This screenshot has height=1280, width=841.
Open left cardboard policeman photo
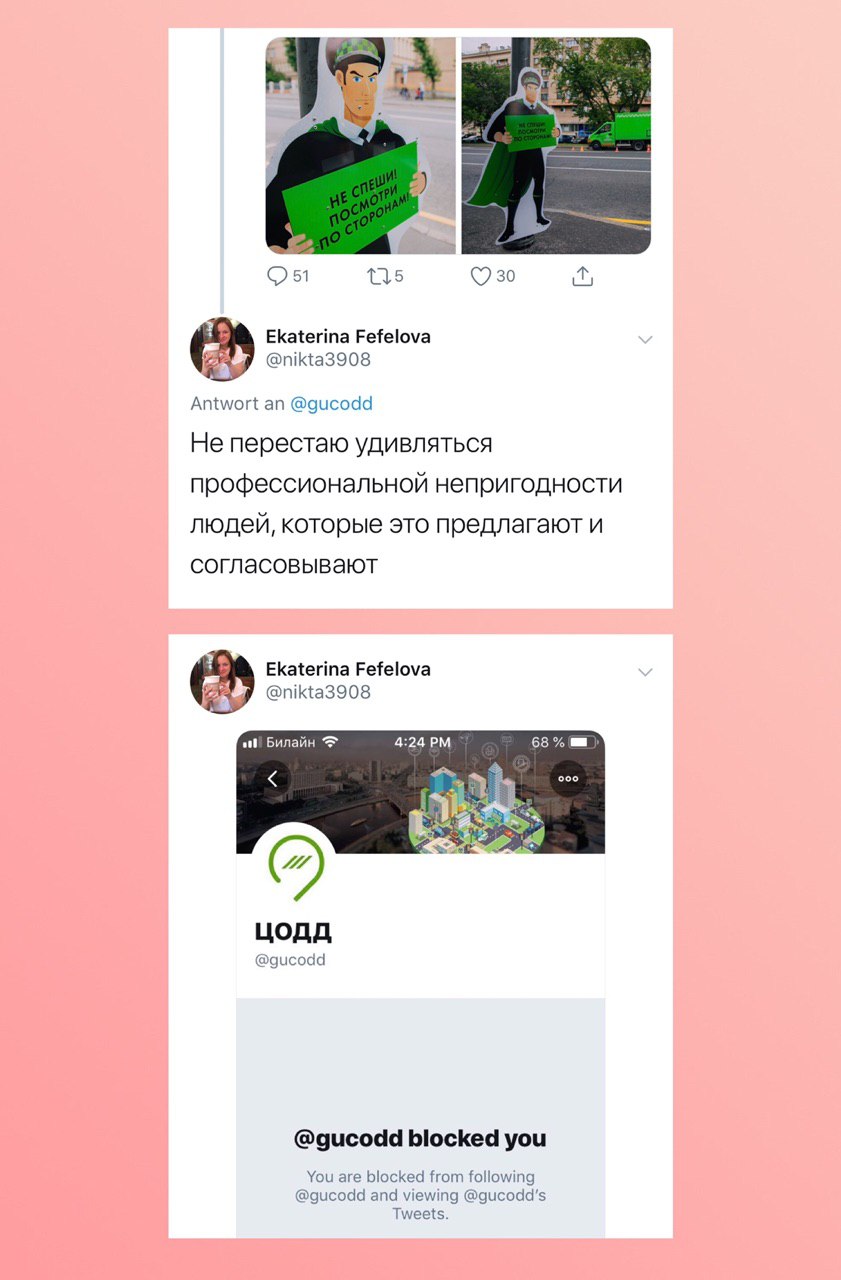click(x=361, y=146)
